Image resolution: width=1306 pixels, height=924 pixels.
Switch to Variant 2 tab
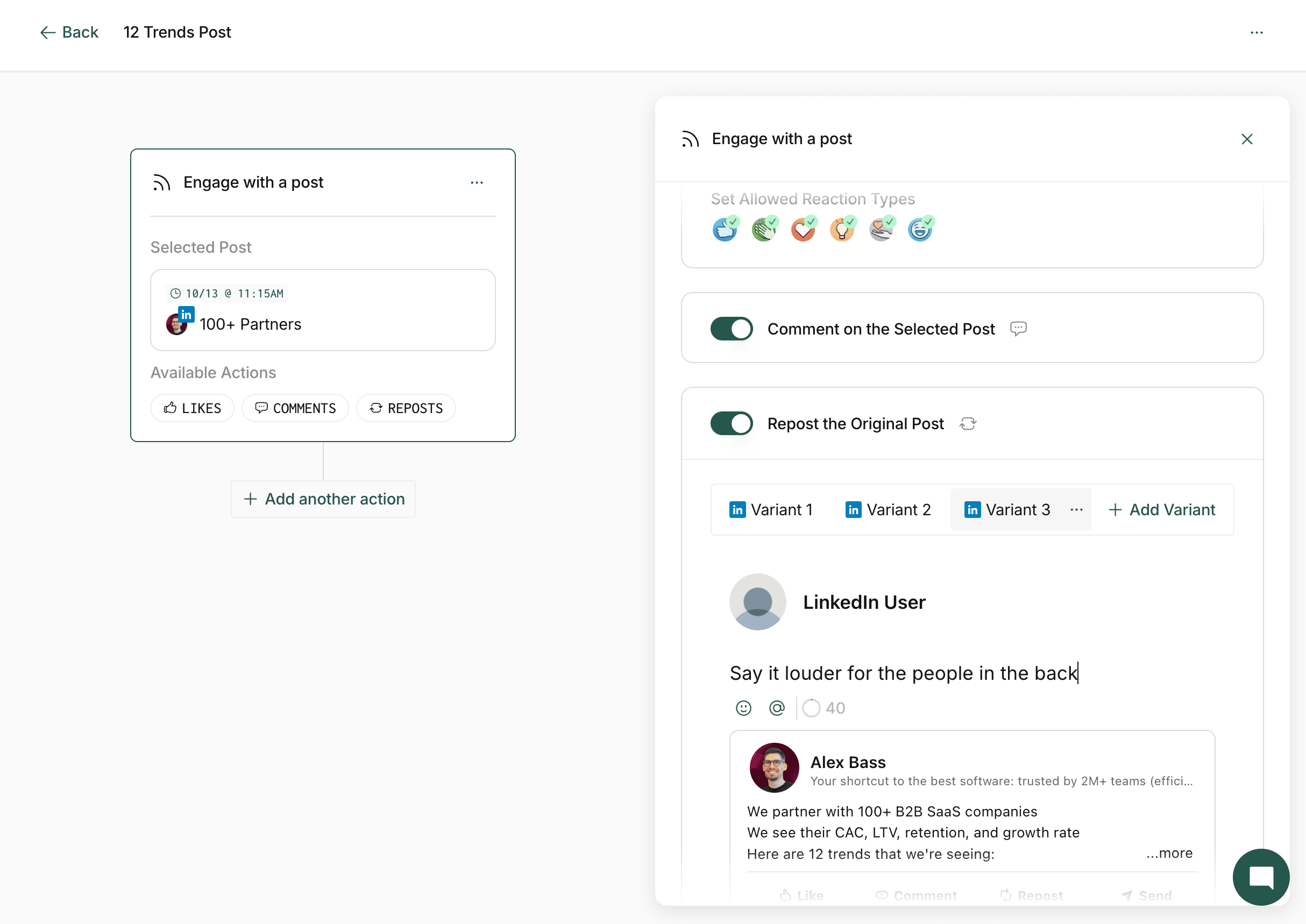[x=888, y=510]
